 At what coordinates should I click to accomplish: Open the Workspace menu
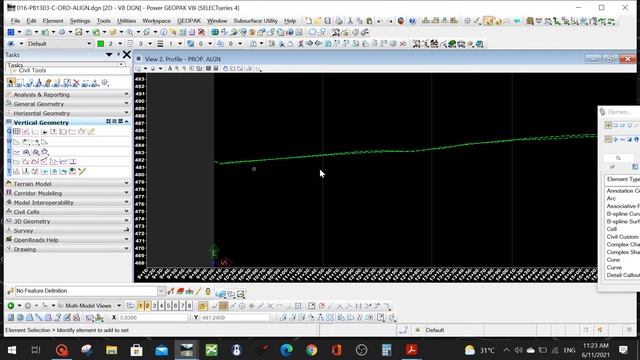click(x=156, y=21)
